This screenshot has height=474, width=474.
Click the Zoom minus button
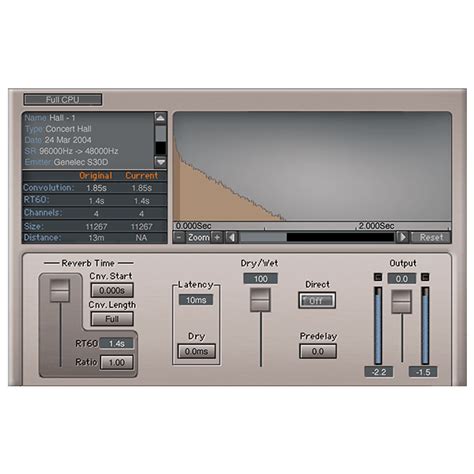(x=179, y=237)
